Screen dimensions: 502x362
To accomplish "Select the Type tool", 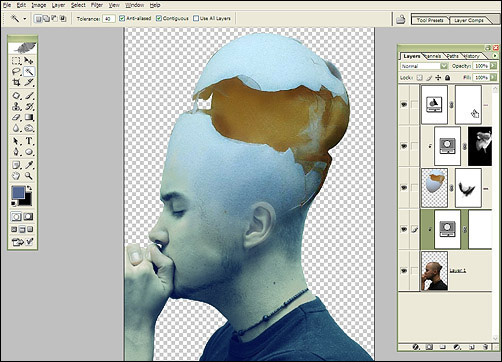I will 29,141.
